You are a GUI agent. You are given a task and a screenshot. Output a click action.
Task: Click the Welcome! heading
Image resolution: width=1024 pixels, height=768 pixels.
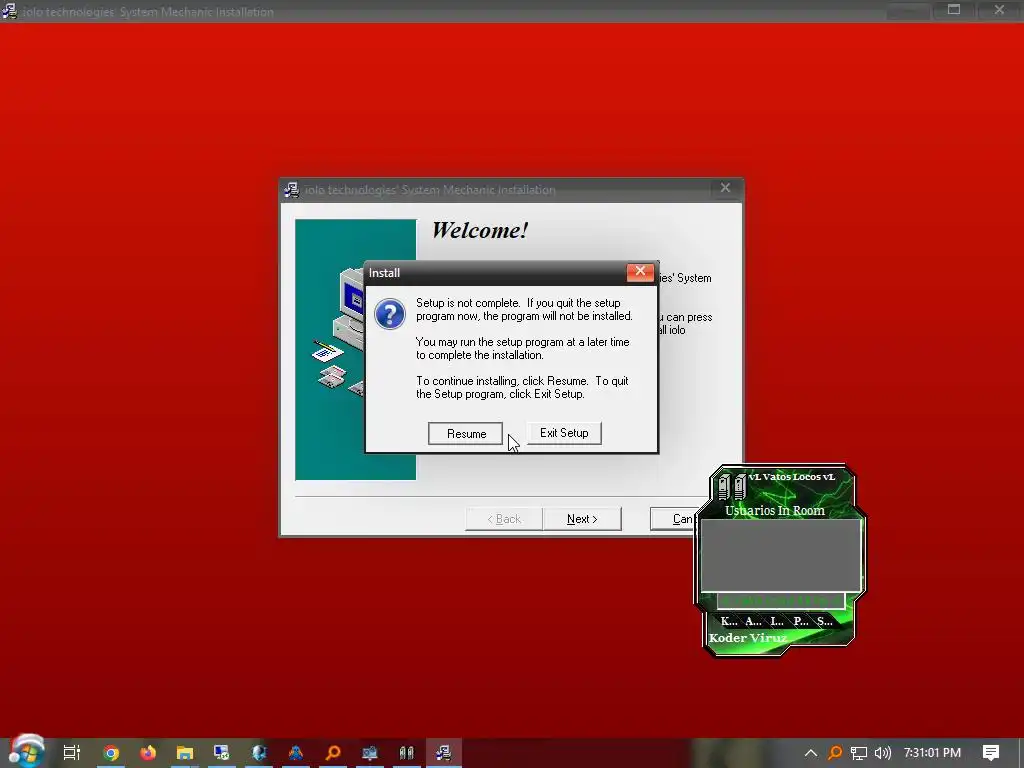[479, 230]
